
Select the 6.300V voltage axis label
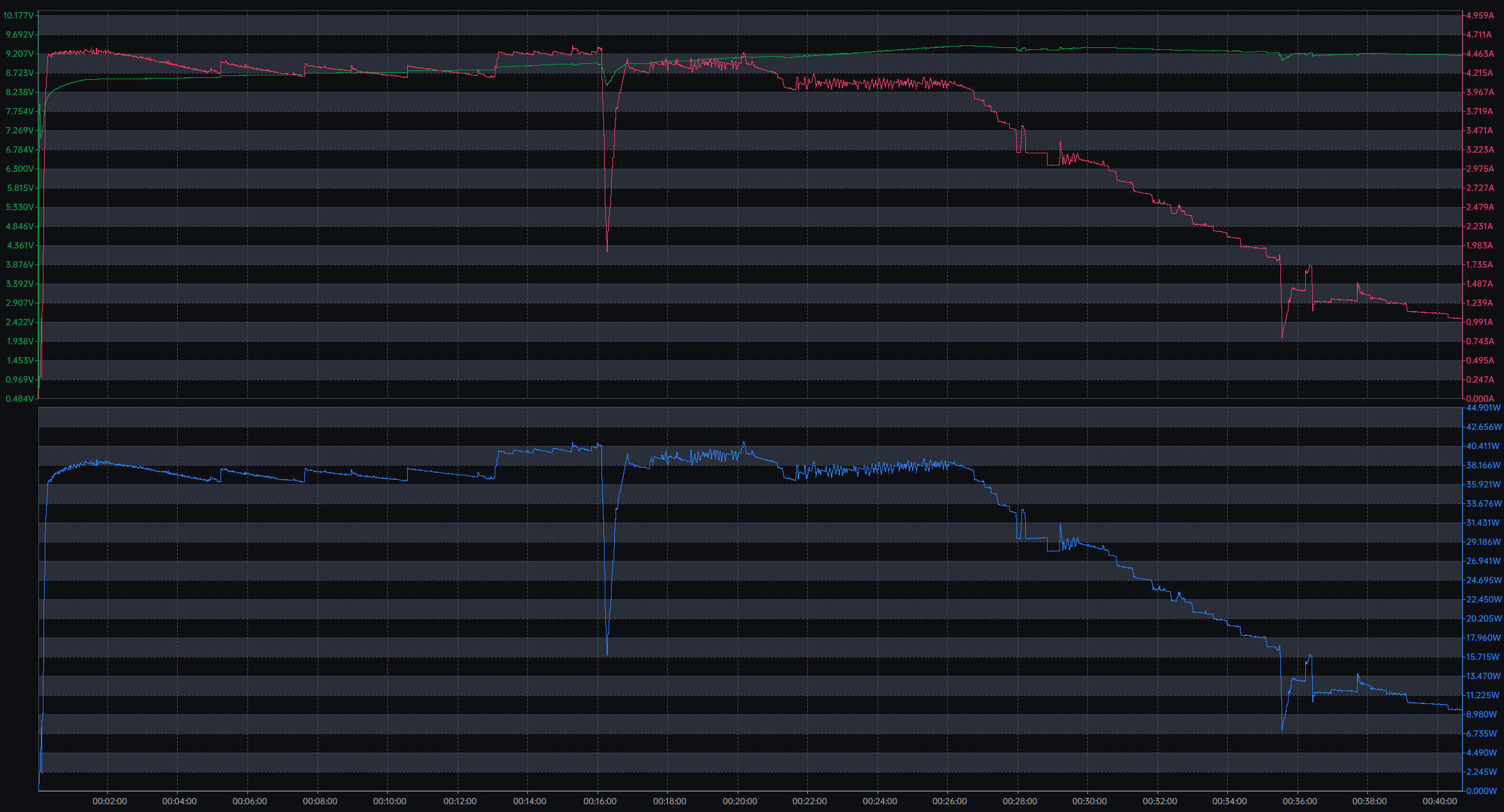point(20,169)
